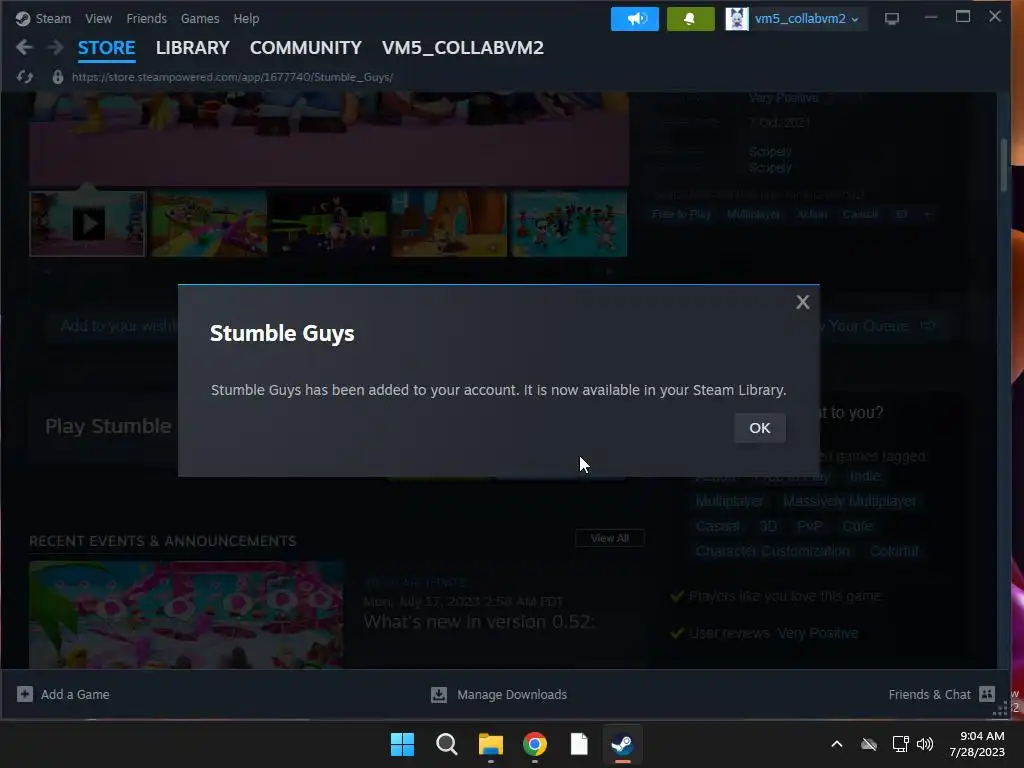This screenshot has width=1024, height=768.
Task: Select the second screenshot thumbnail
Action: 208,223
